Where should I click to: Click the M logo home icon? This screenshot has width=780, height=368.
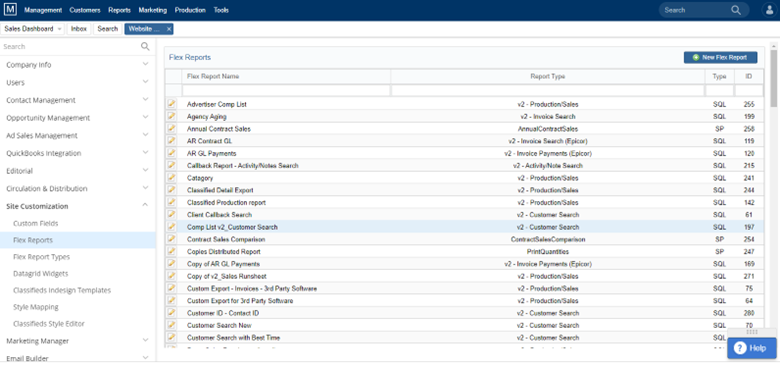click(x=9, y=9)
